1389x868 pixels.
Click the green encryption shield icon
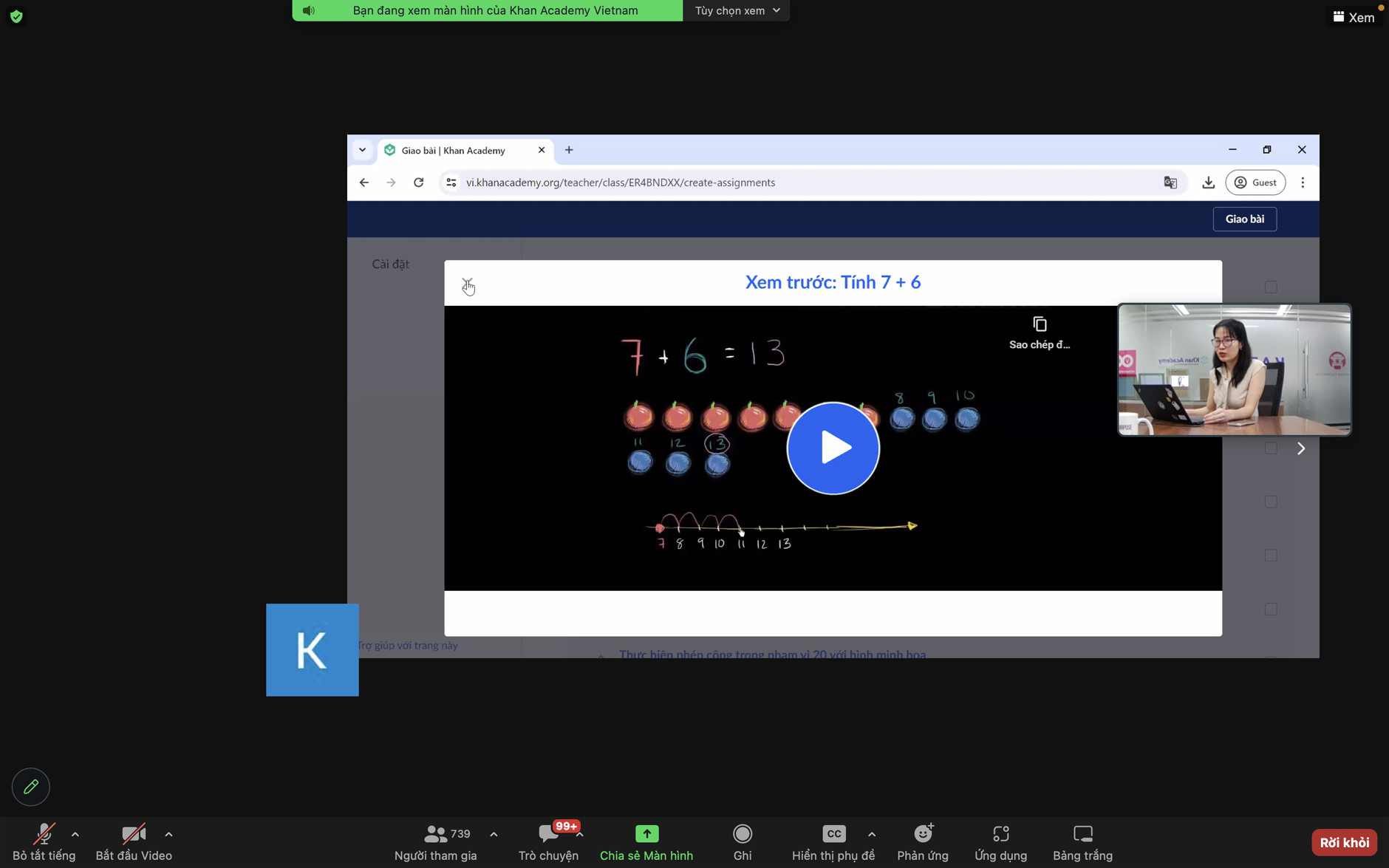pos(16,16)
